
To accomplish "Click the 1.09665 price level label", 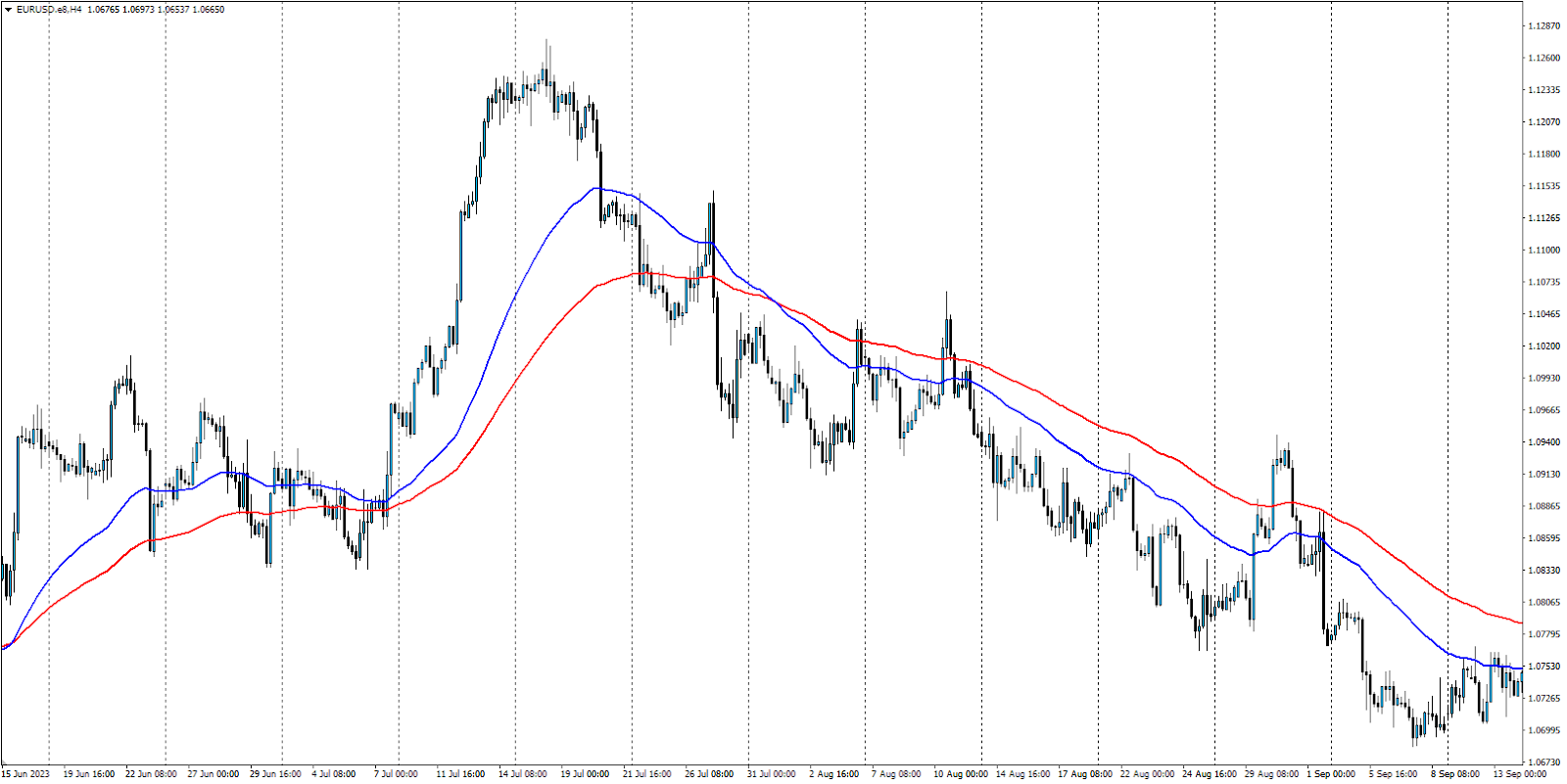I will 1544,410.
